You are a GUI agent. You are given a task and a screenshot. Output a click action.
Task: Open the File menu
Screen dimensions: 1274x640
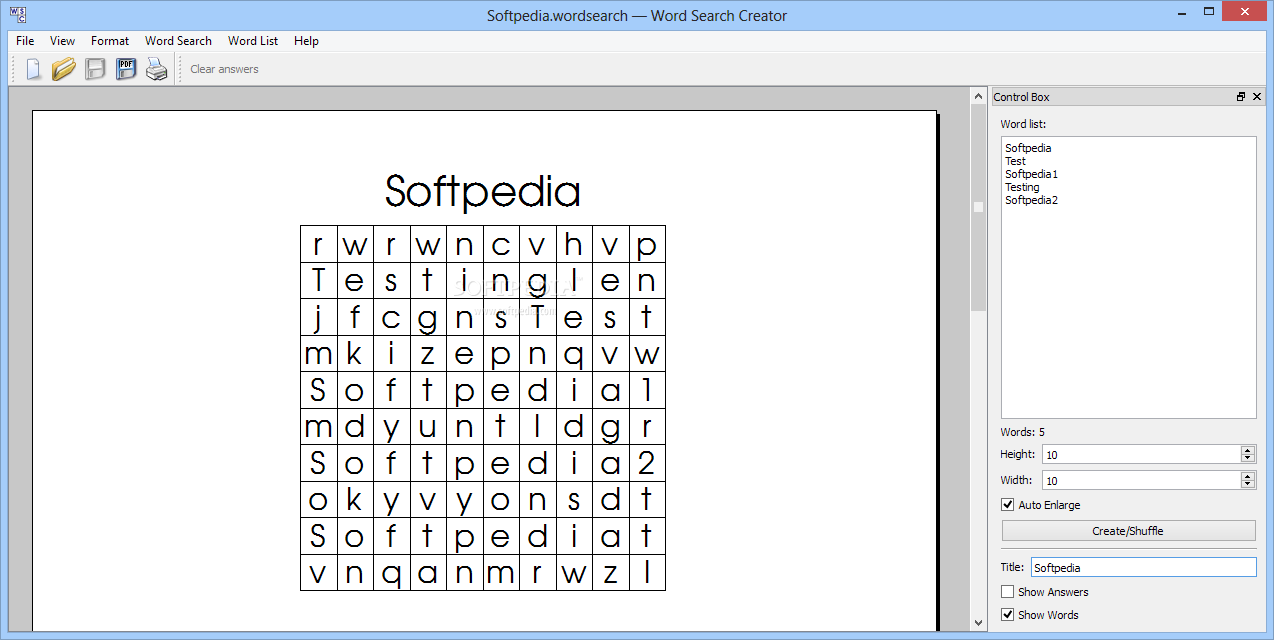(x=25, y=41)
